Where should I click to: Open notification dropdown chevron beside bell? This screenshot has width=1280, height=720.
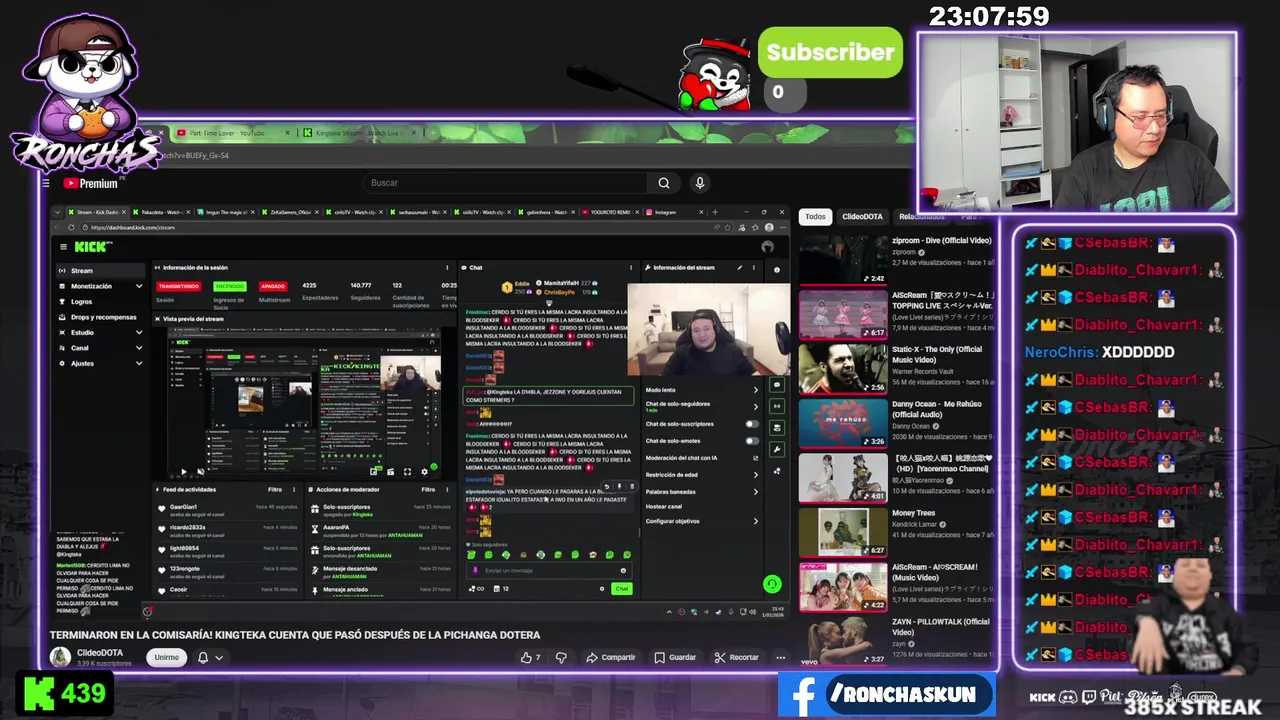[x=219, y=657]
